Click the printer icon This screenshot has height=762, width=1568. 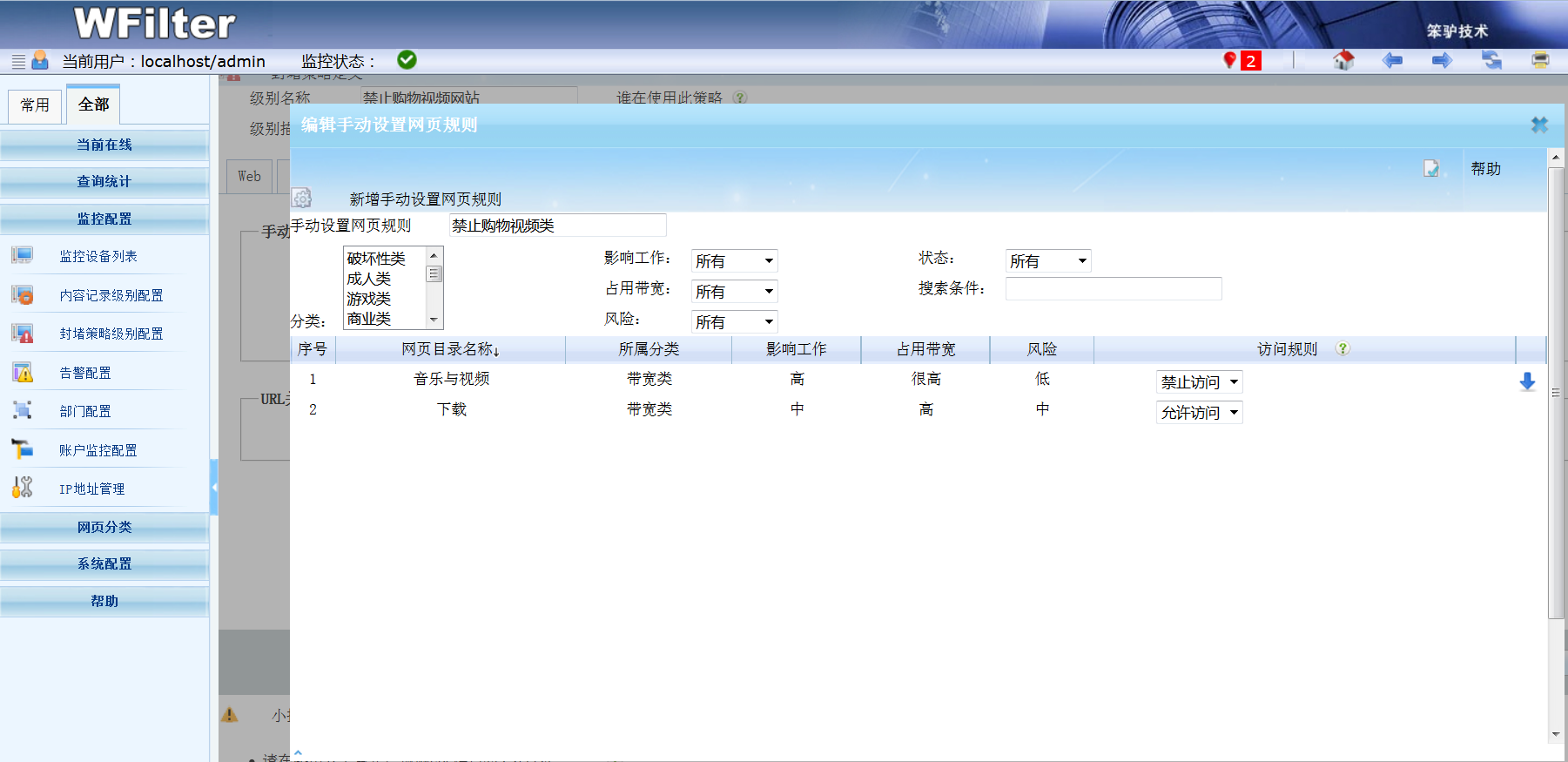(1540, 60)
